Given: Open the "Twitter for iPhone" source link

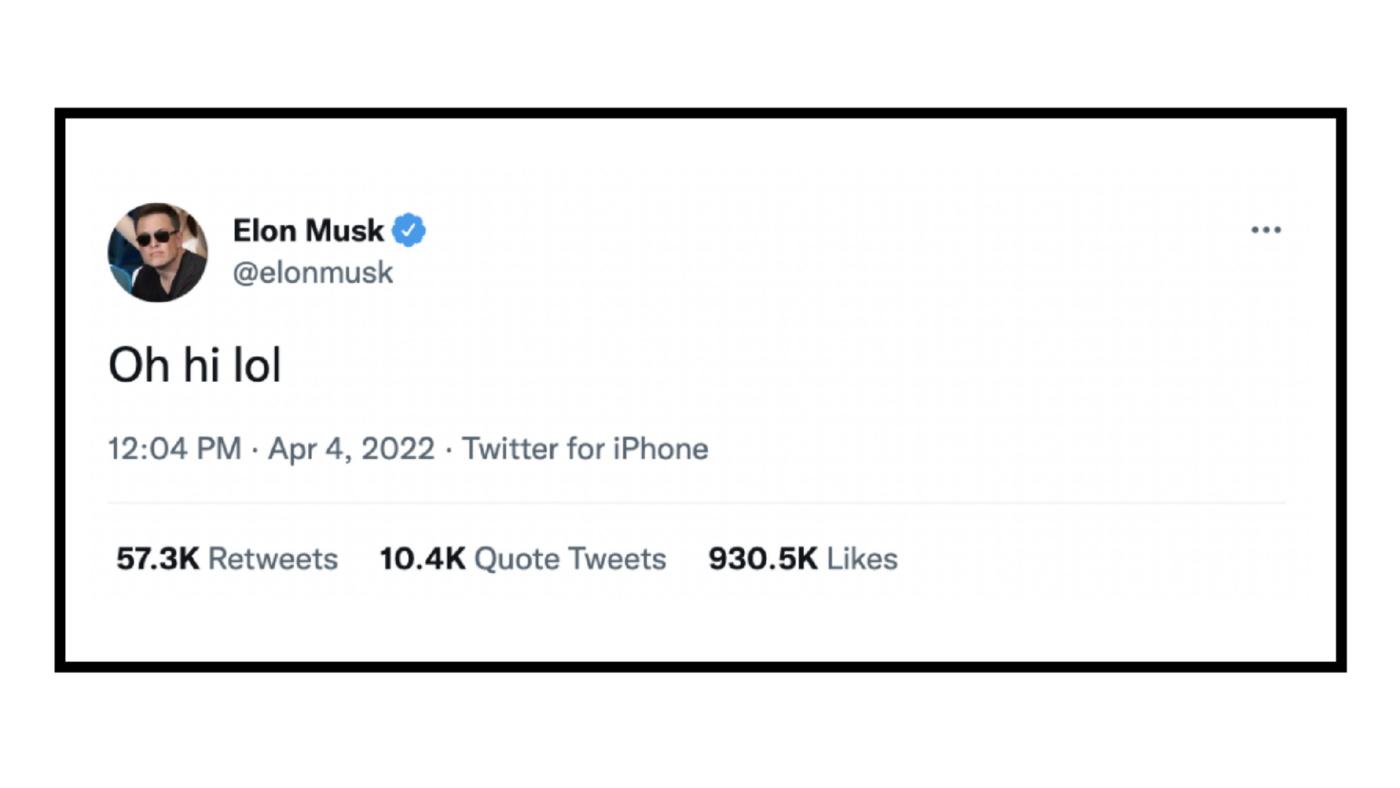Looking at the screenshot, I should pyautogui.click(x=585, y=449).
